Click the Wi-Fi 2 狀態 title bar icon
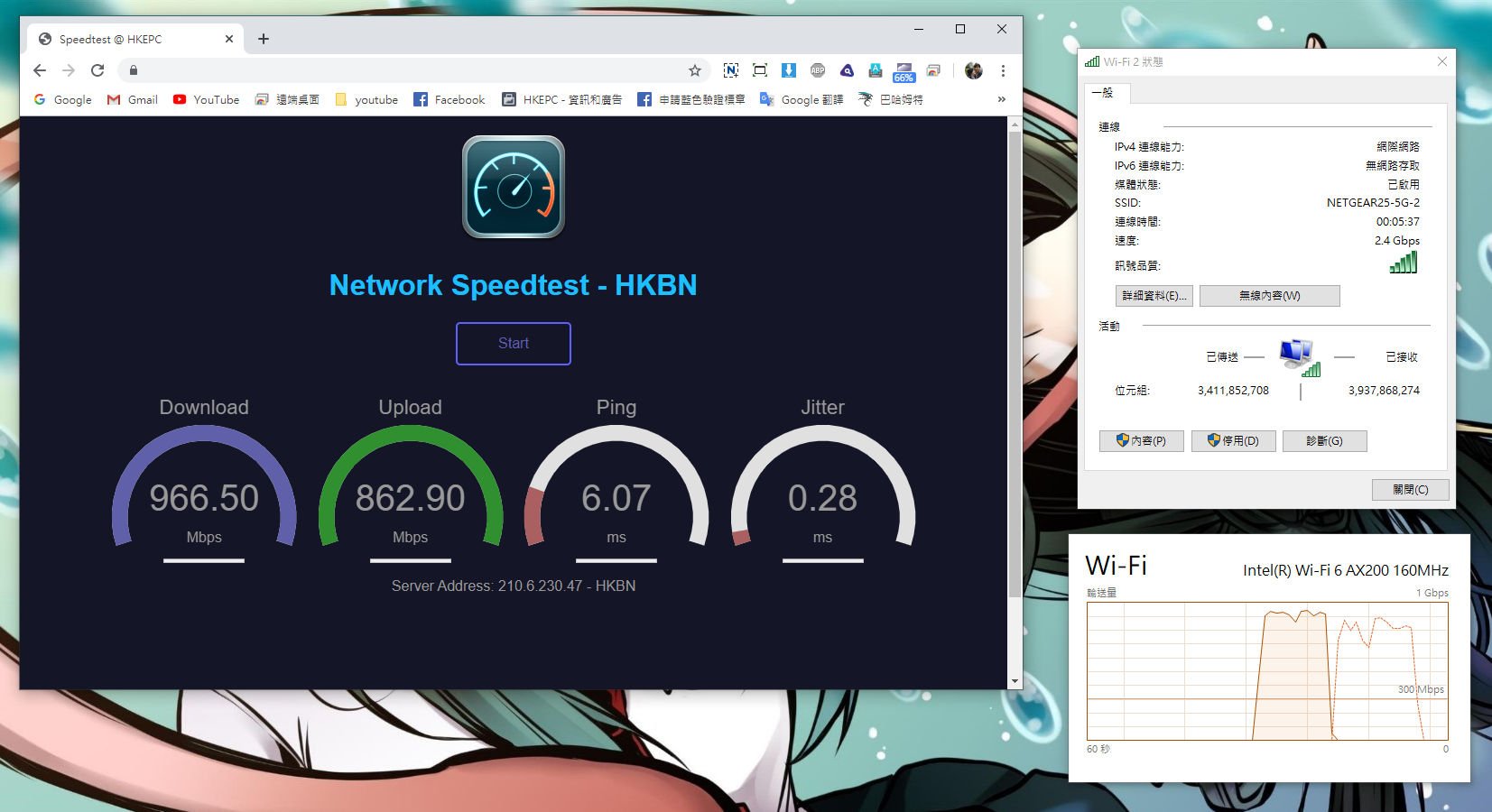 (1092, 61)
